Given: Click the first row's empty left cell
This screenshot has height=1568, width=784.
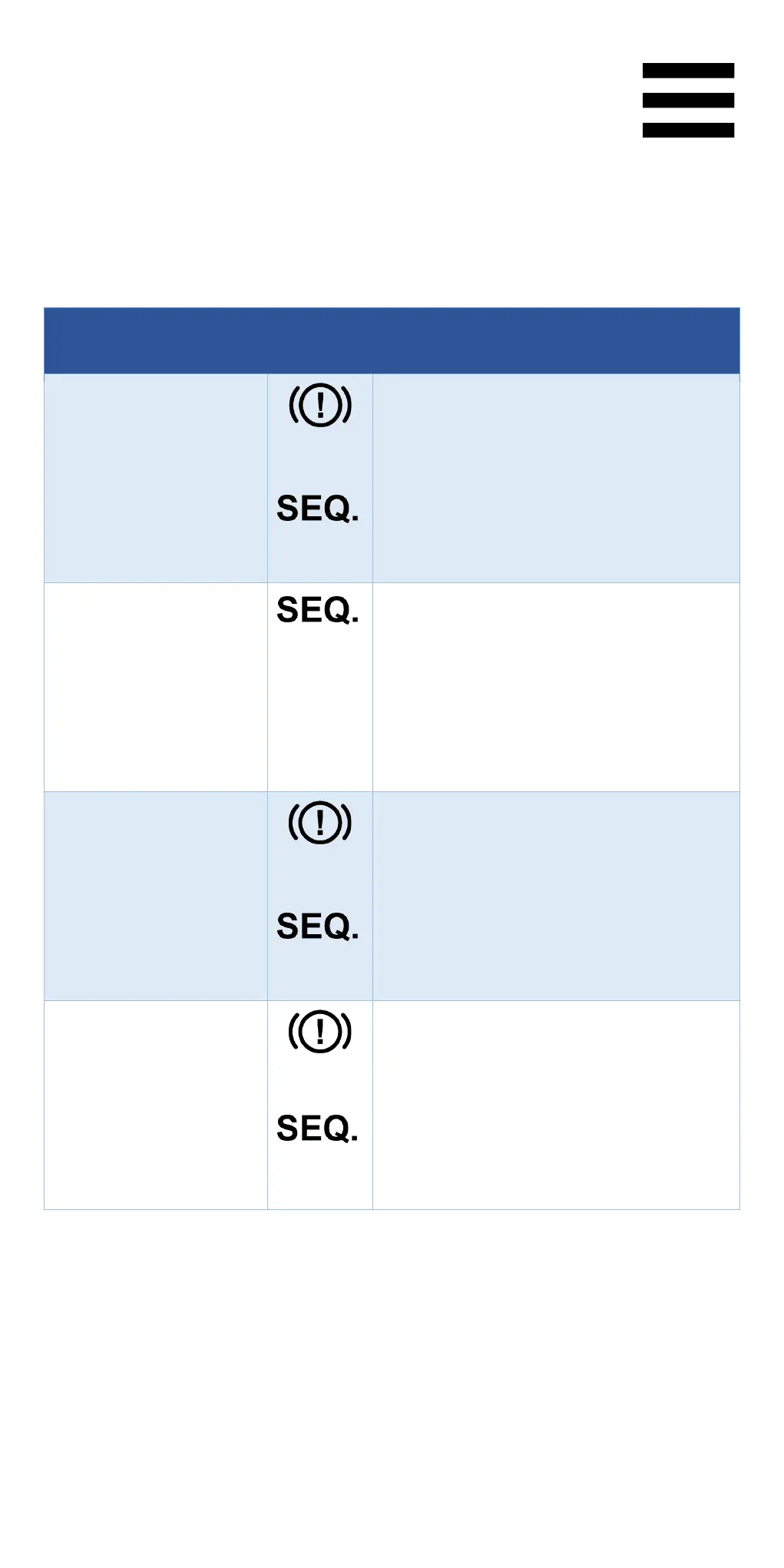Looking at the screenshot, I should pos(156,478).
